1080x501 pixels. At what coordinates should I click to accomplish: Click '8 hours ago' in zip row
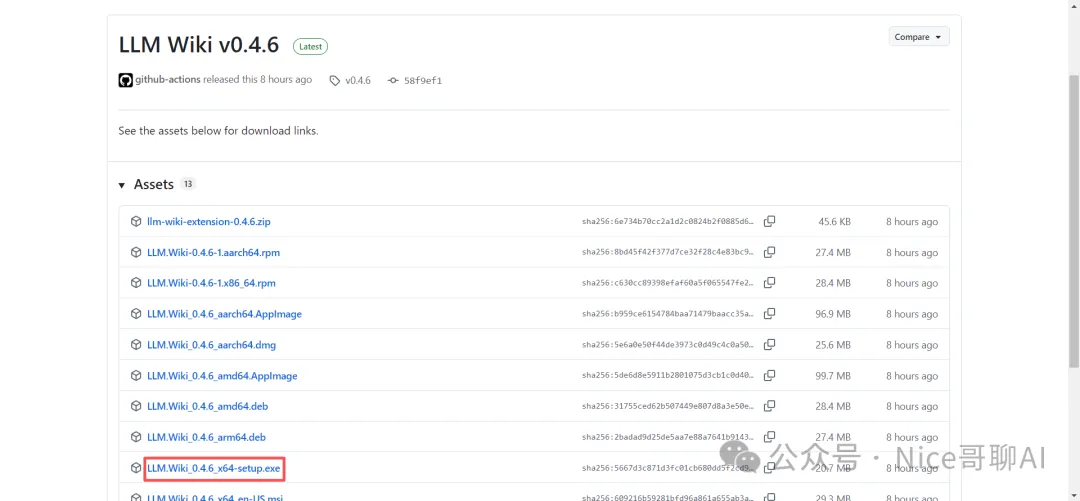(912, 222)
